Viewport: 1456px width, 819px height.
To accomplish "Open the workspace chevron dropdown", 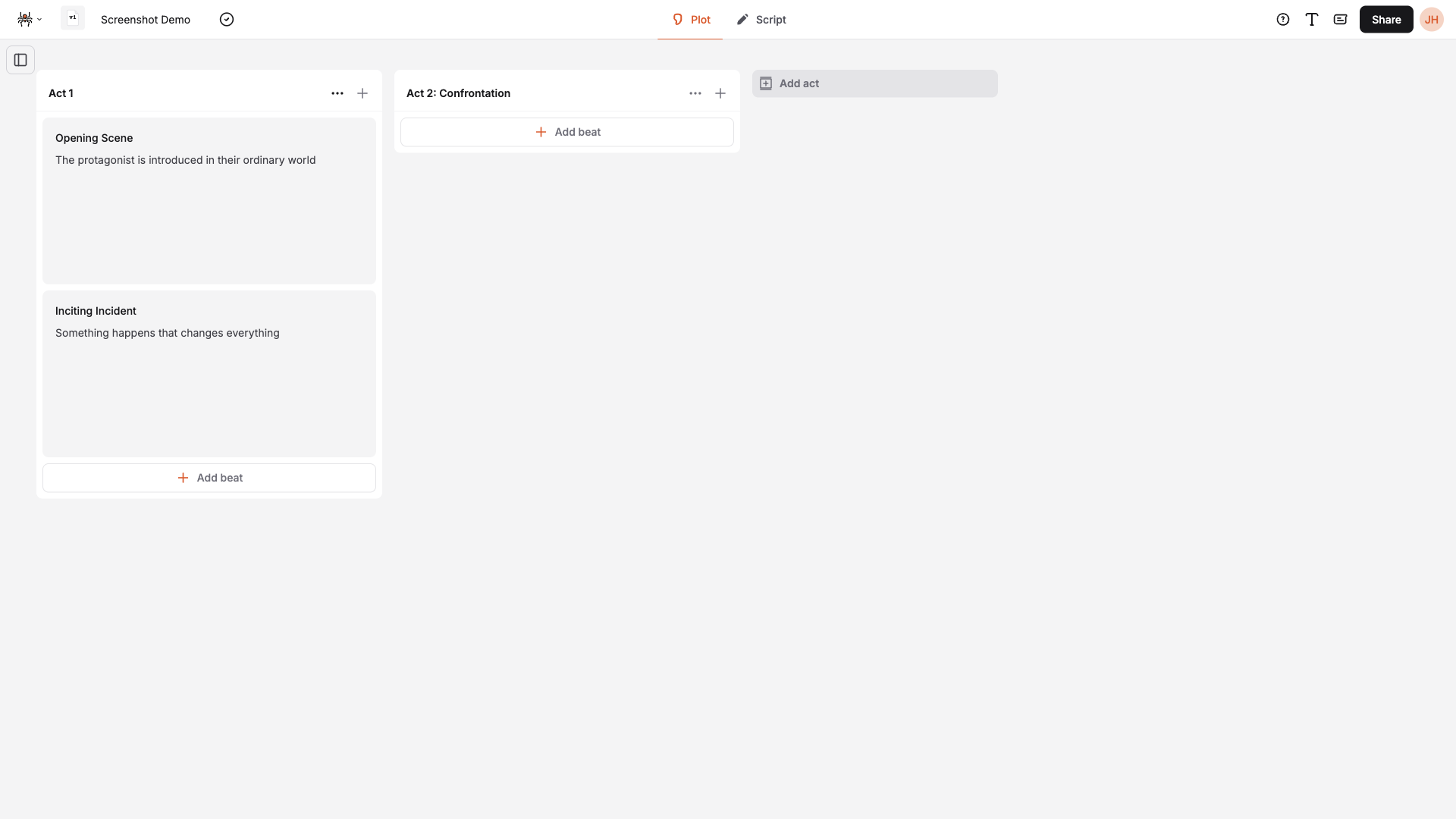I will click(39, 19).
